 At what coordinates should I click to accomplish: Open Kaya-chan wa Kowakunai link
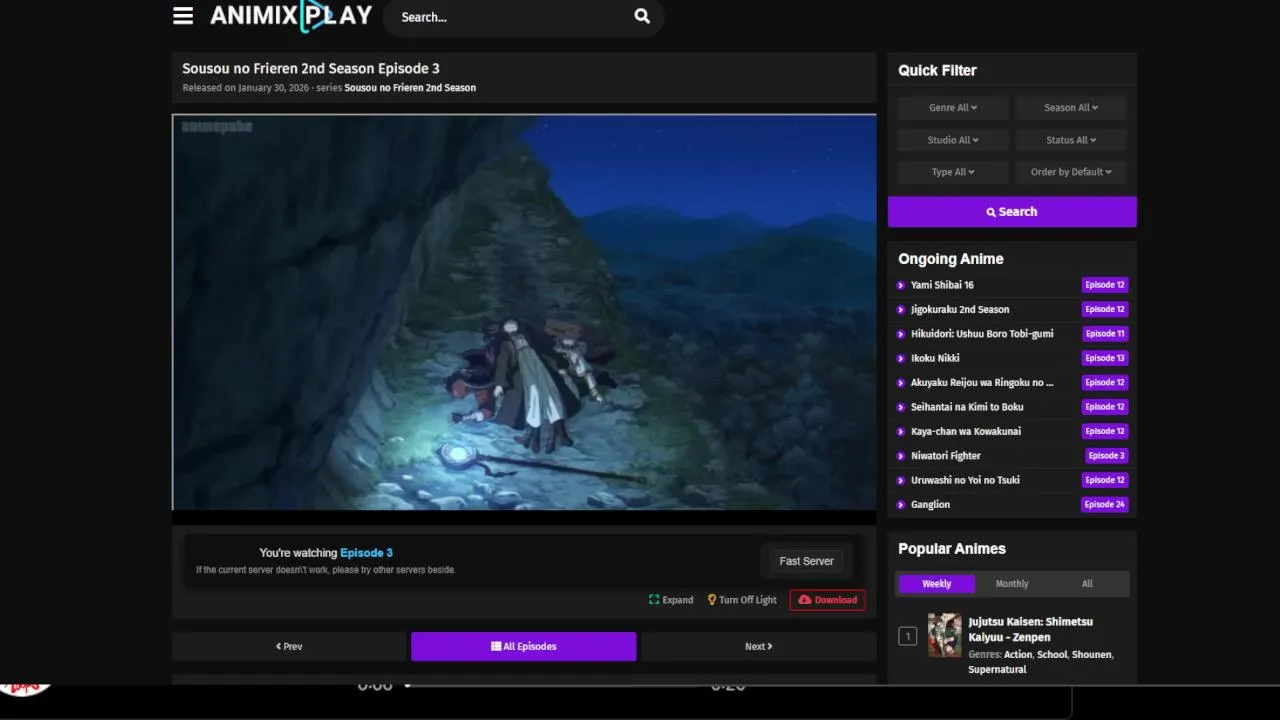tap(966, 431)
